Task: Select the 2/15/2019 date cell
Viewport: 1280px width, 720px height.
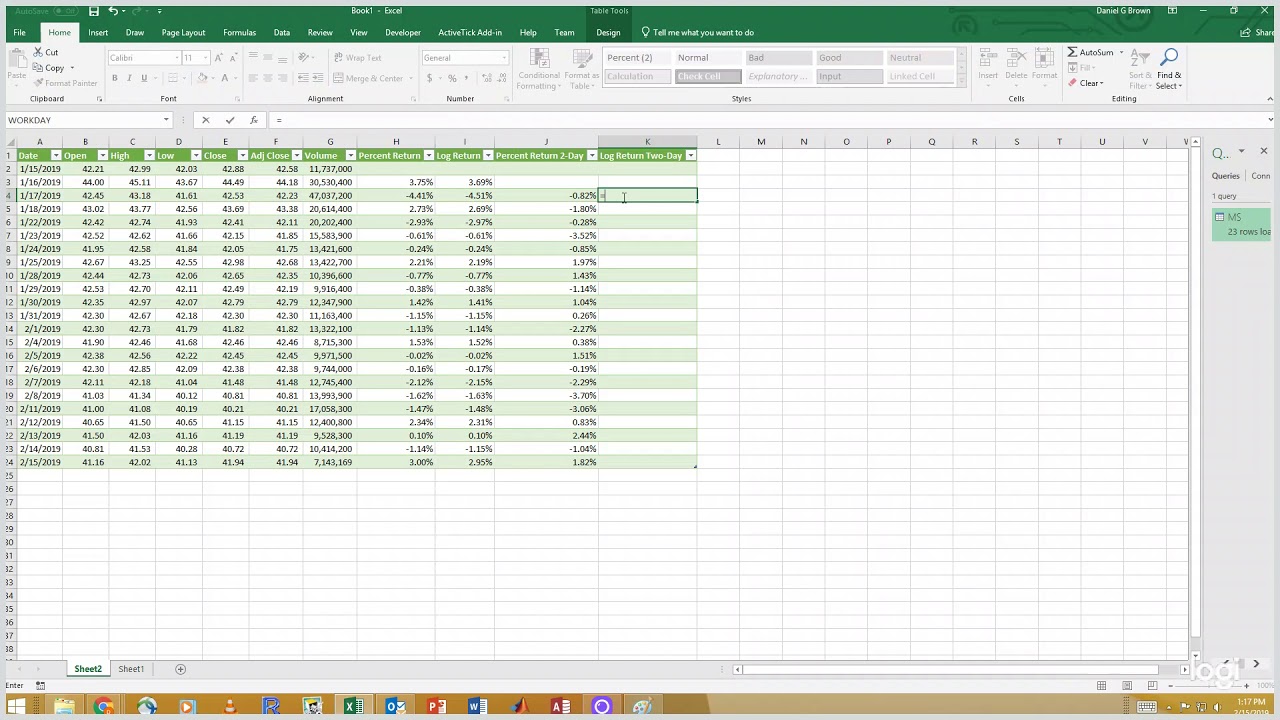Action: (40, 463)
